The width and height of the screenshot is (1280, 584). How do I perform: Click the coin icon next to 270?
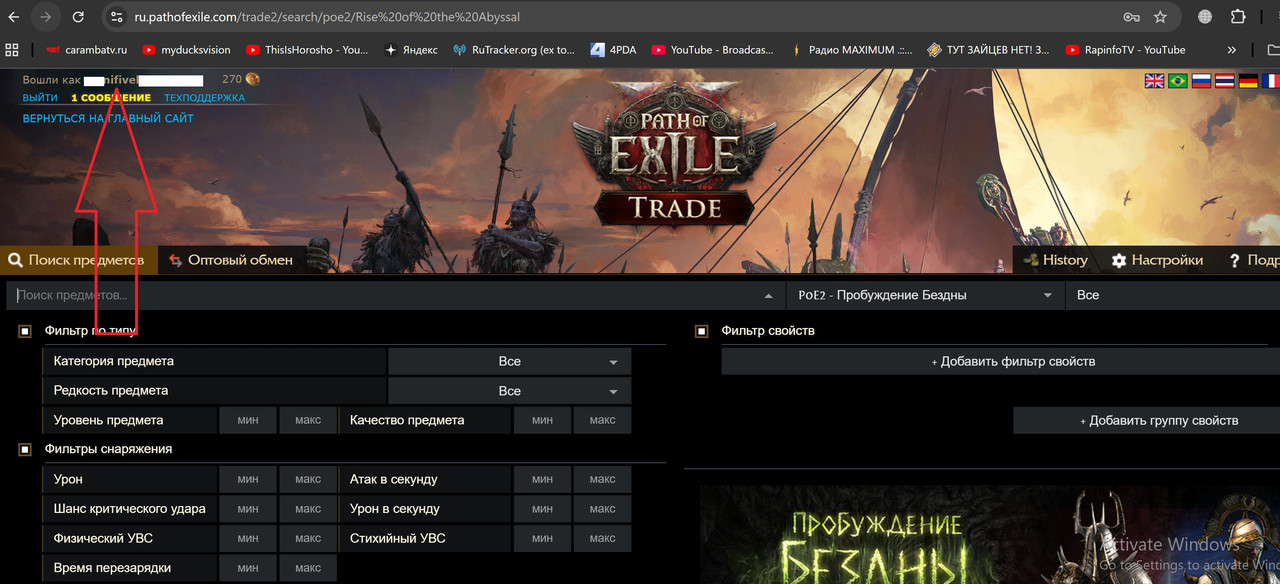point(252,79)
